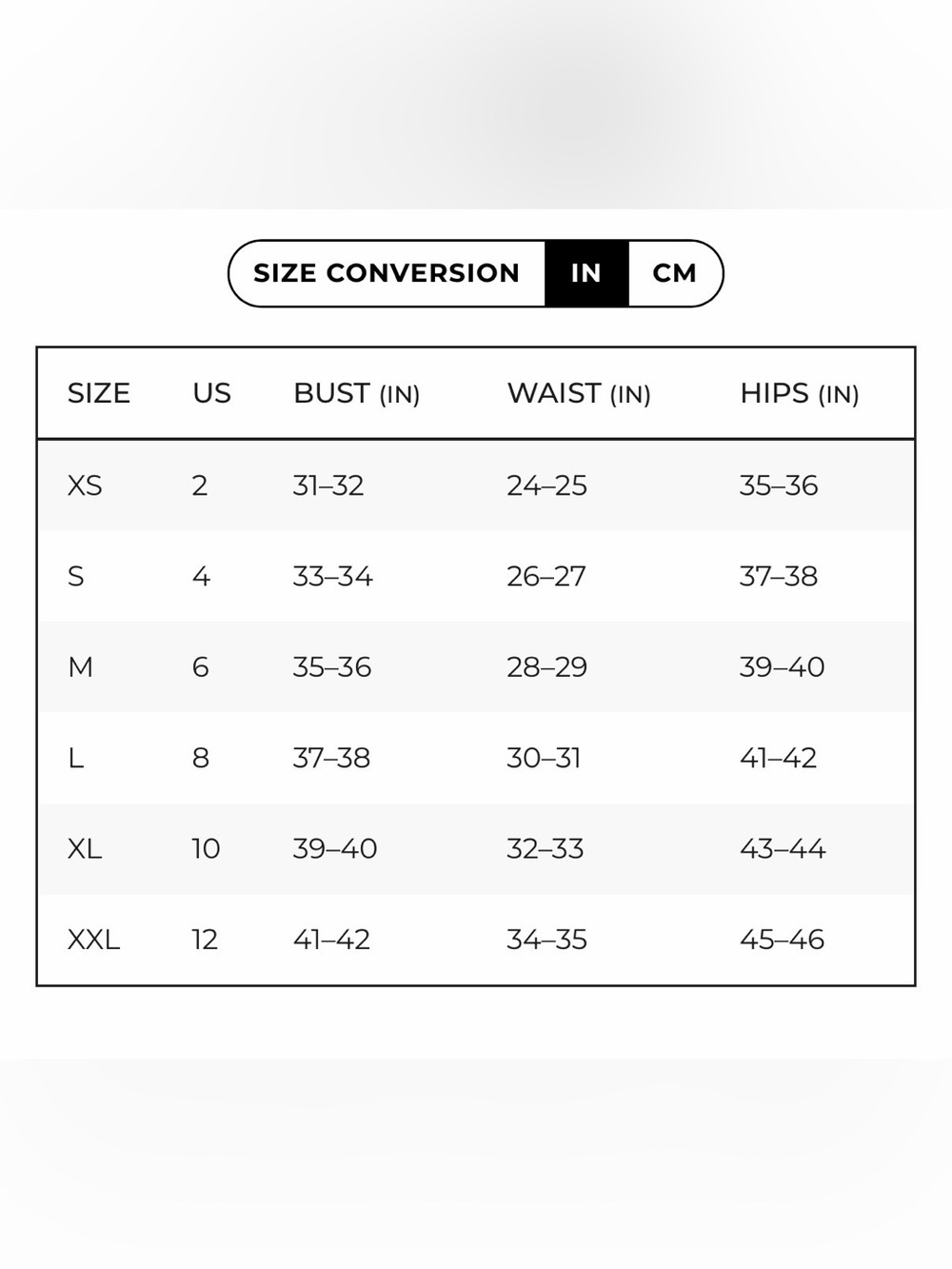
Task: Click the BUST (IN) column header
Action: 357,393
